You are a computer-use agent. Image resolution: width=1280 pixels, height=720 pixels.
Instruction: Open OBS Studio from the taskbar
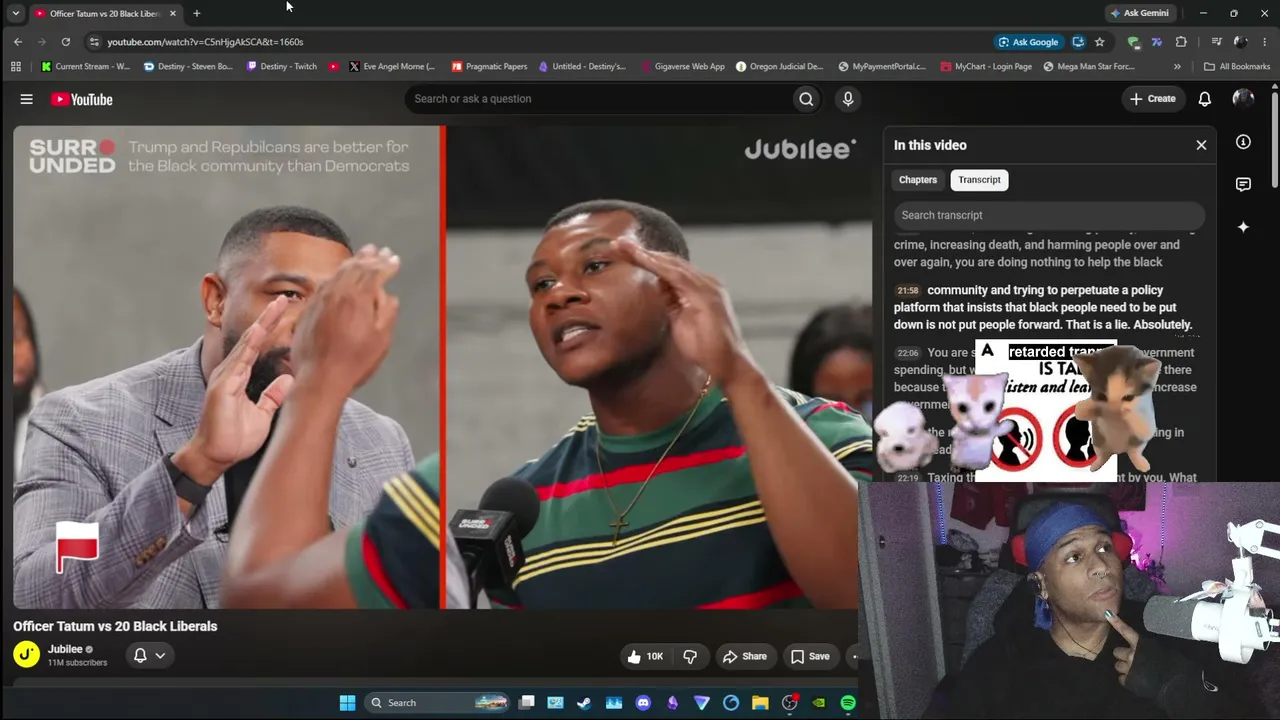tap(790, 703)
